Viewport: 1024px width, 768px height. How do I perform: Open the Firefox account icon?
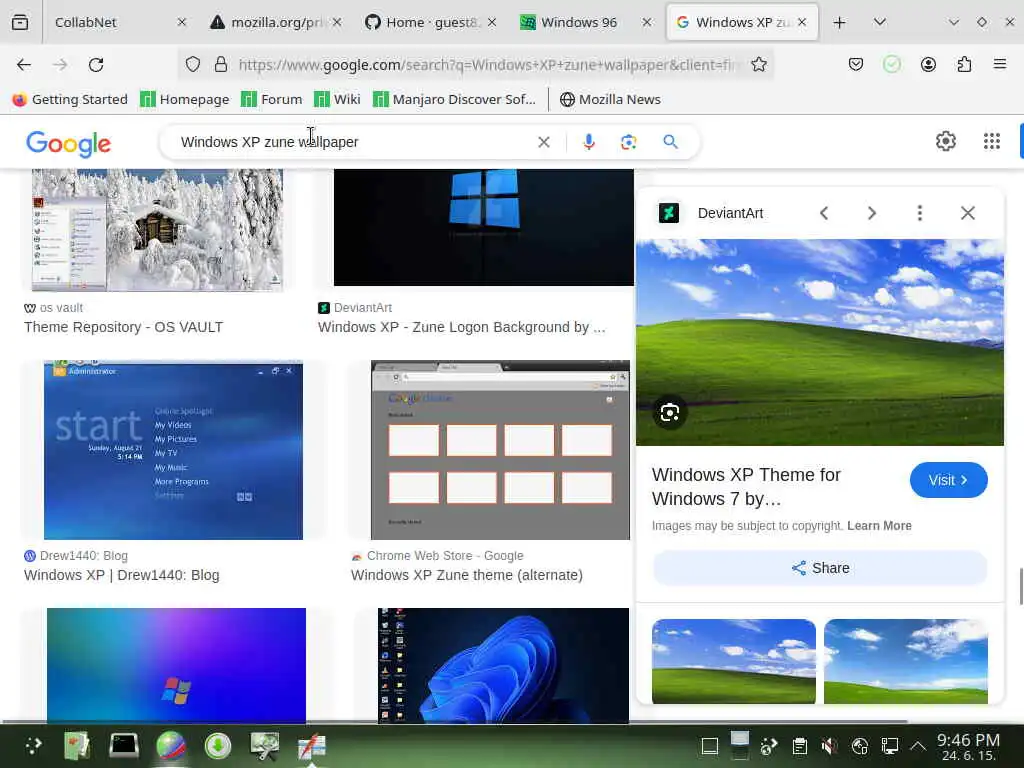click(x=928, y=65)
